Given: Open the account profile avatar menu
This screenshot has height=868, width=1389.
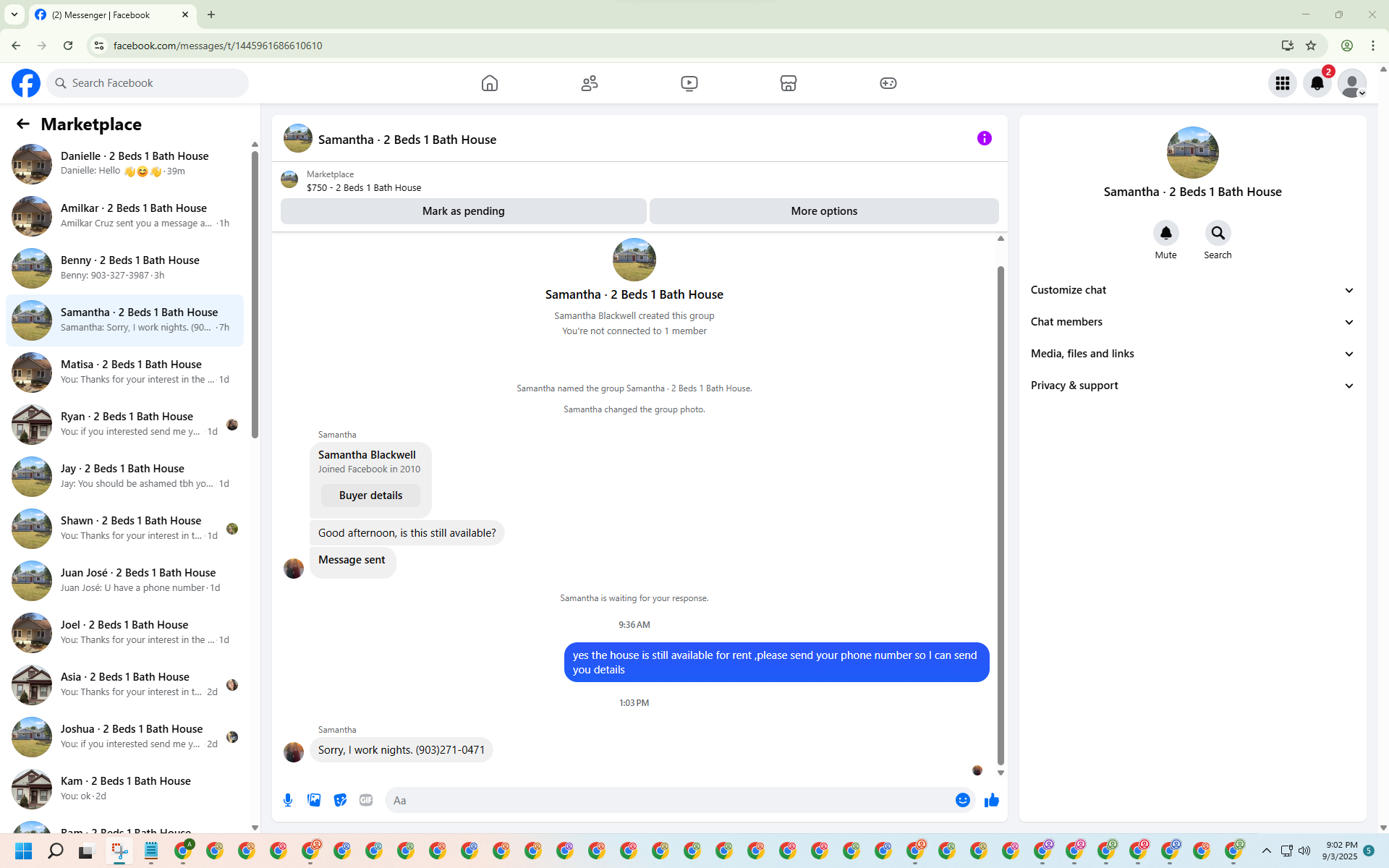Looking at the screenshot, I should [1352, 83].
